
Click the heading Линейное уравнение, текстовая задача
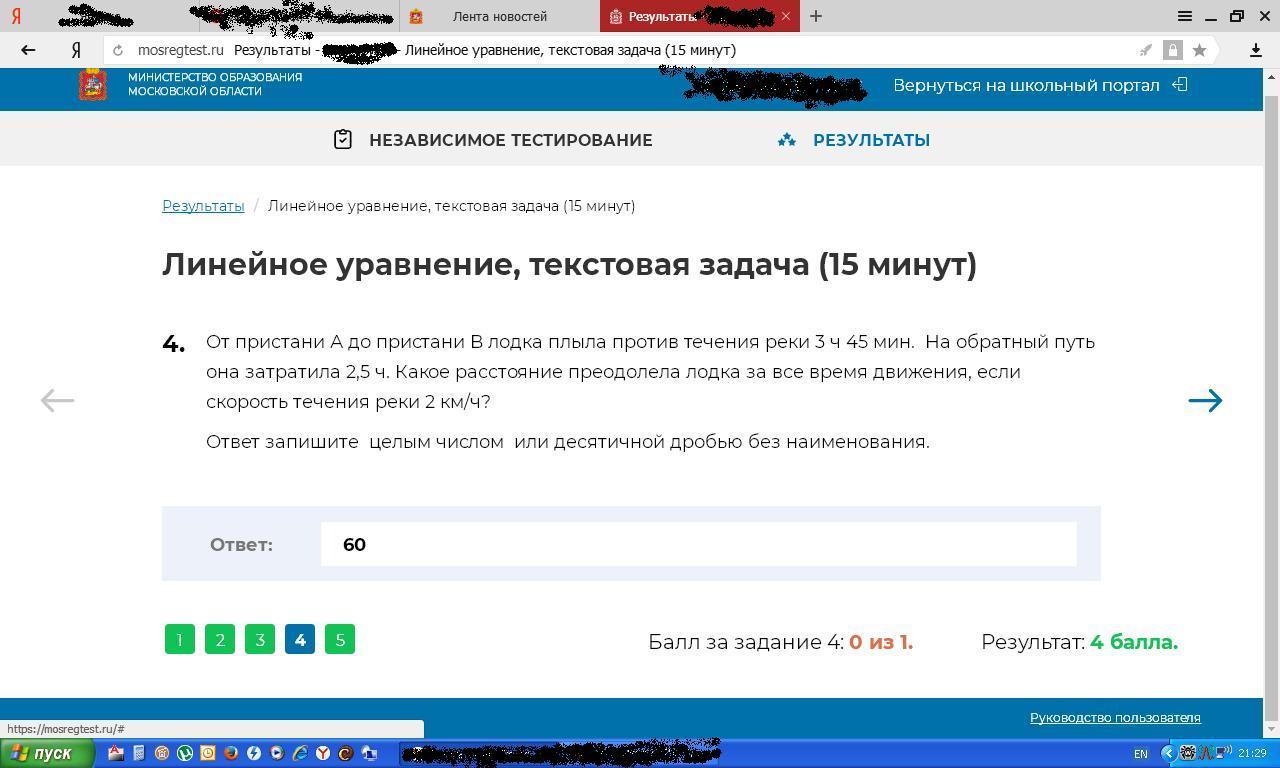click(x=569, y=264)
